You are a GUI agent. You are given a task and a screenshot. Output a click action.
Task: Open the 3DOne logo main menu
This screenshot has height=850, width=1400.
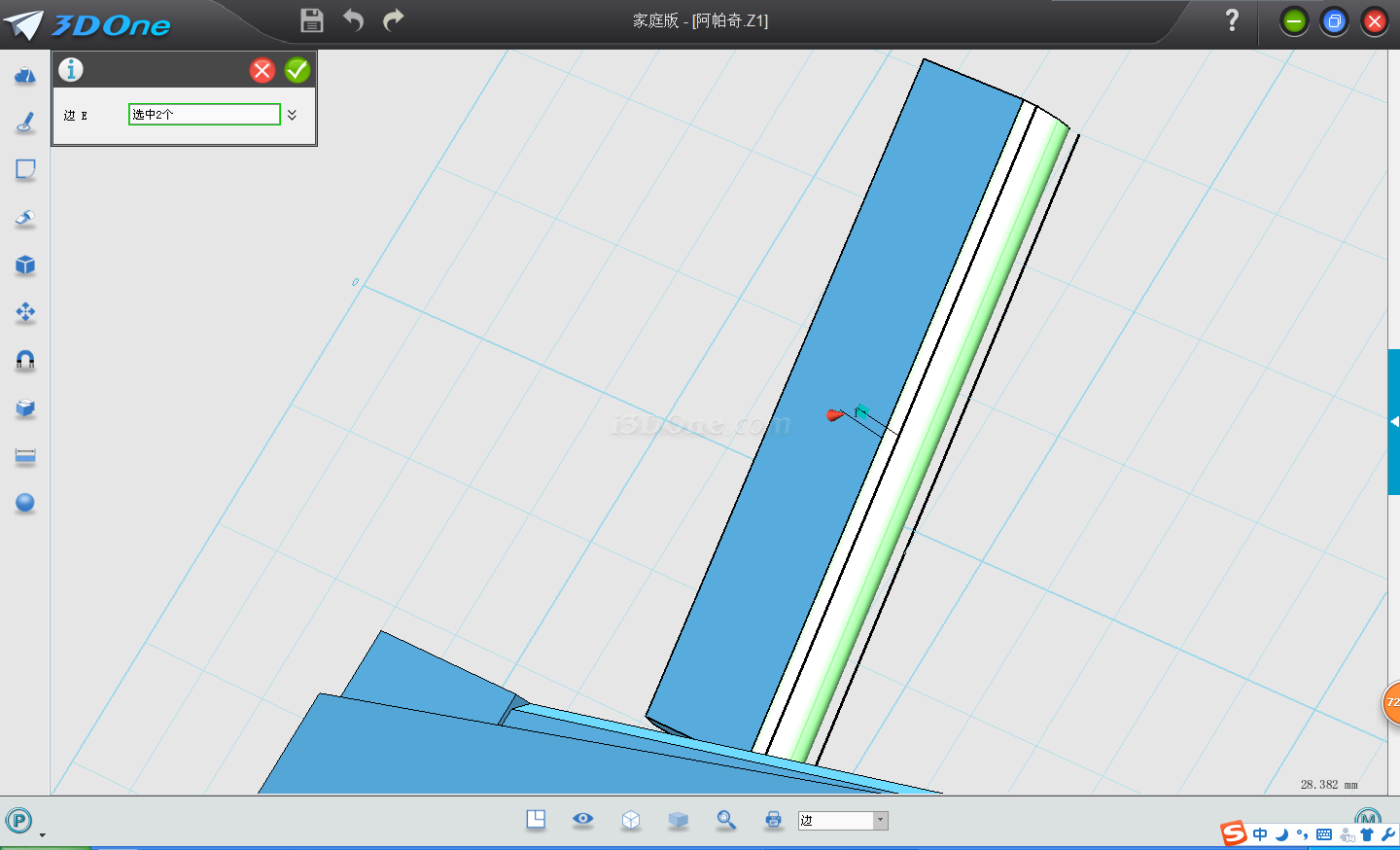coord(87,24)
